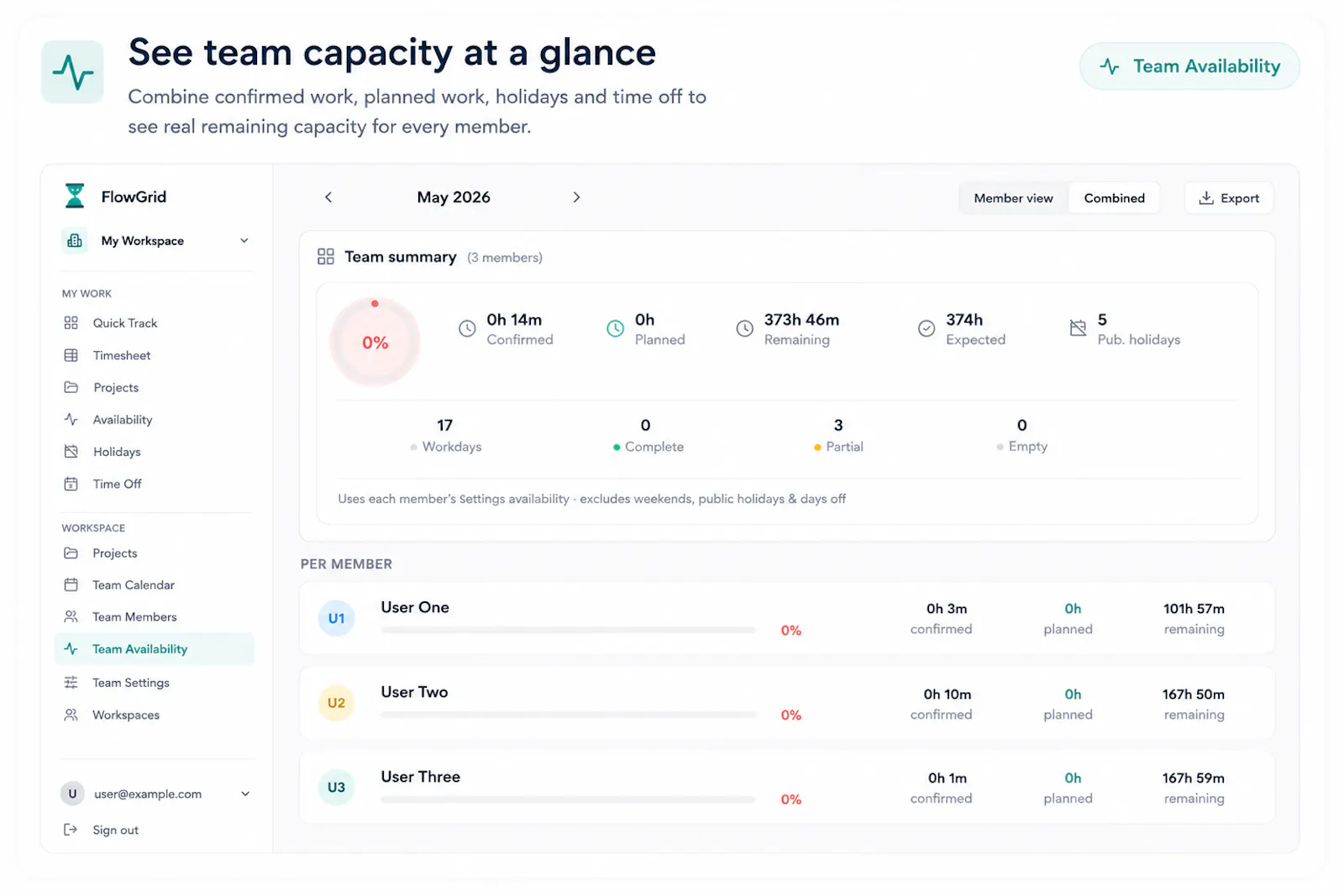This screenshot has height=896, width=1344.
Task: Go to the next month
Action: 576,197
